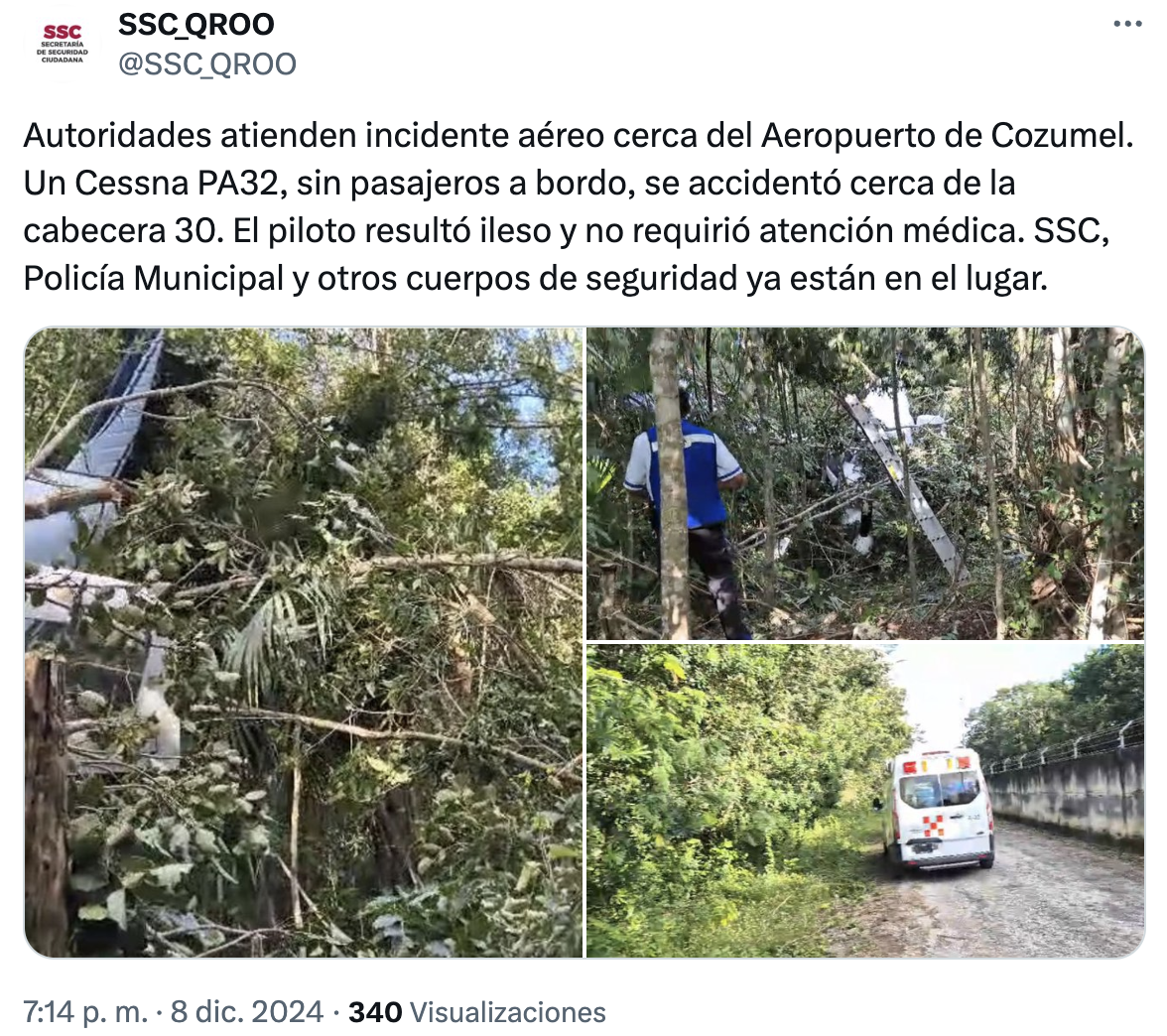Open the 340 Visualizaciones view count
Viewport: 1167px width, 1036px height.
tap(477, 1012)
